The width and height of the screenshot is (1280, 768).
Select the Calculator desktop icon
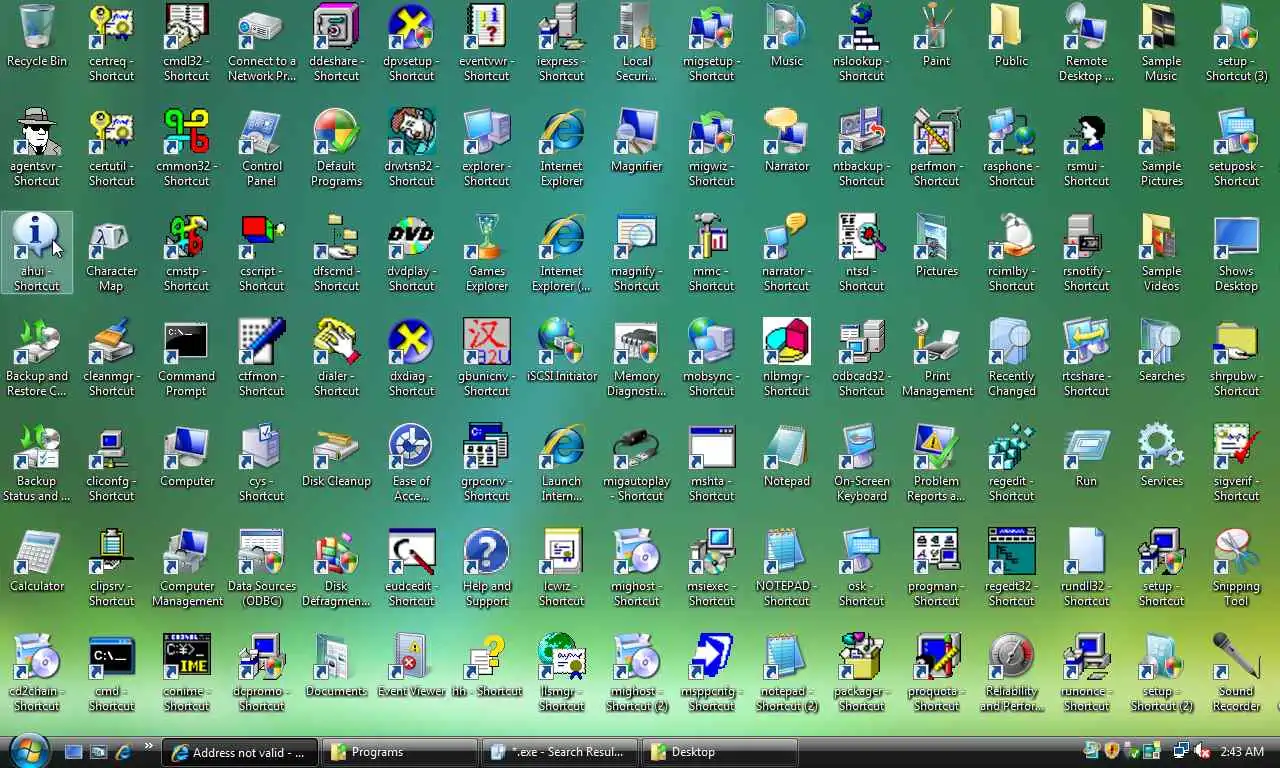pyautogui.click(x=37, y=561)
